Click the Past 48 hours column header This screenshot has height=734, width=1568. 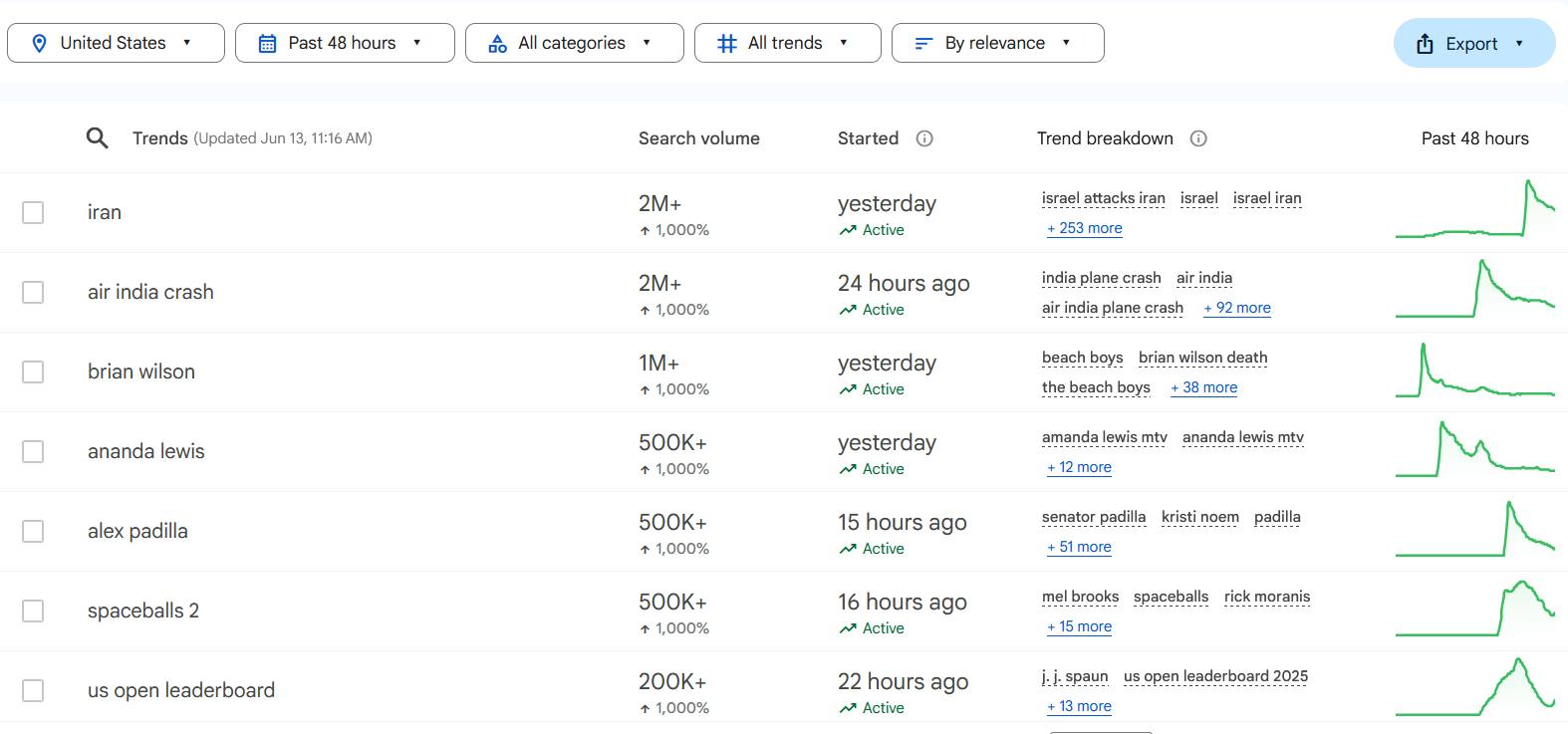[1475, 138]
